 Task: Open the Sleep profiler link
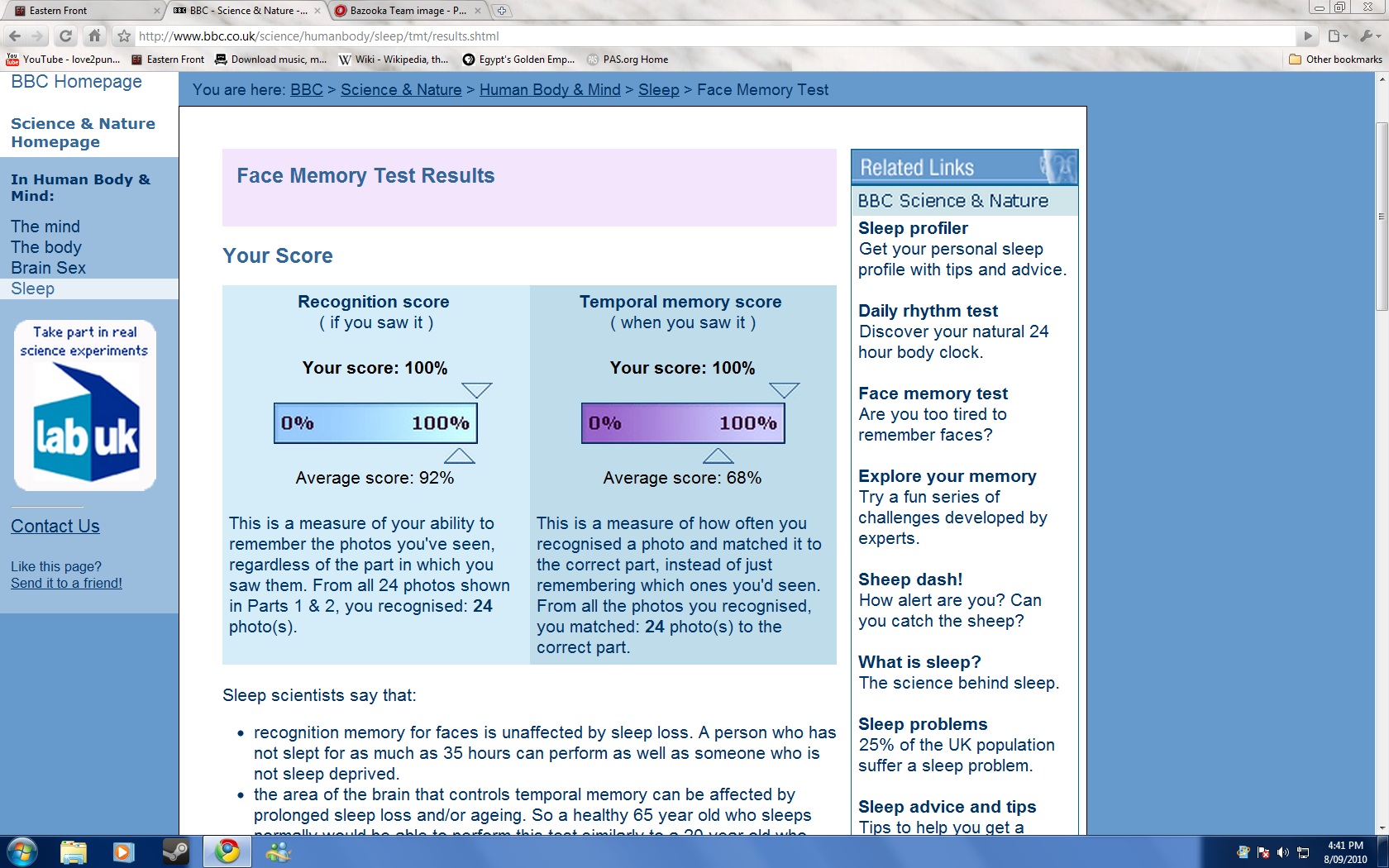pos(913,228)
